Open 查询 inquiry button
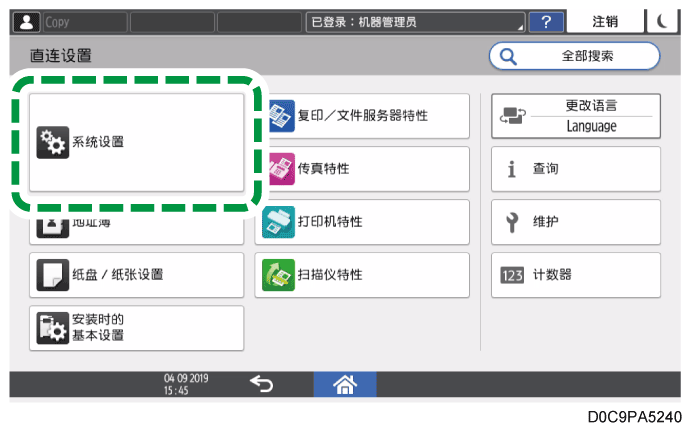This screenshot has height=427, width=691. pyautogui.click(x=576, y=169)
